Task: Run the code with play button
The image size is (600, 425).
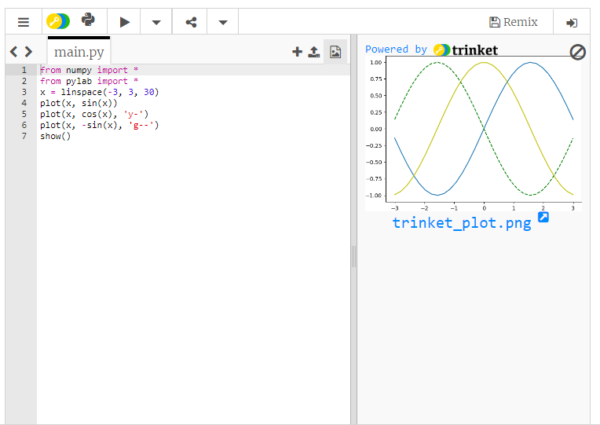Action: 124,22
